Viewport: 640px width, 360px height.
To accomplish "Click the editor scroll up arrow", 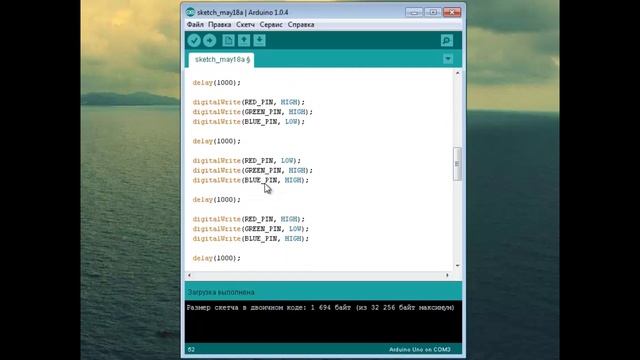I will pyautogui.click(x=457, y=73).
